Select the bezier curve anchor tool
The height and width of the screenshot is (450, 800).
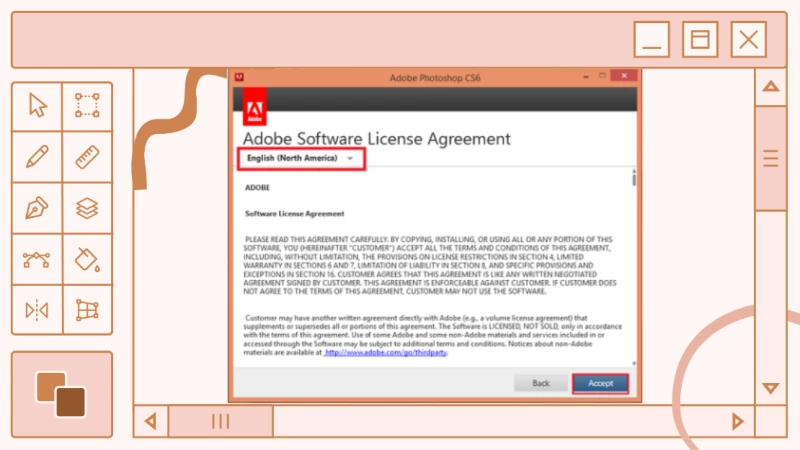click(x=37, y=259)
